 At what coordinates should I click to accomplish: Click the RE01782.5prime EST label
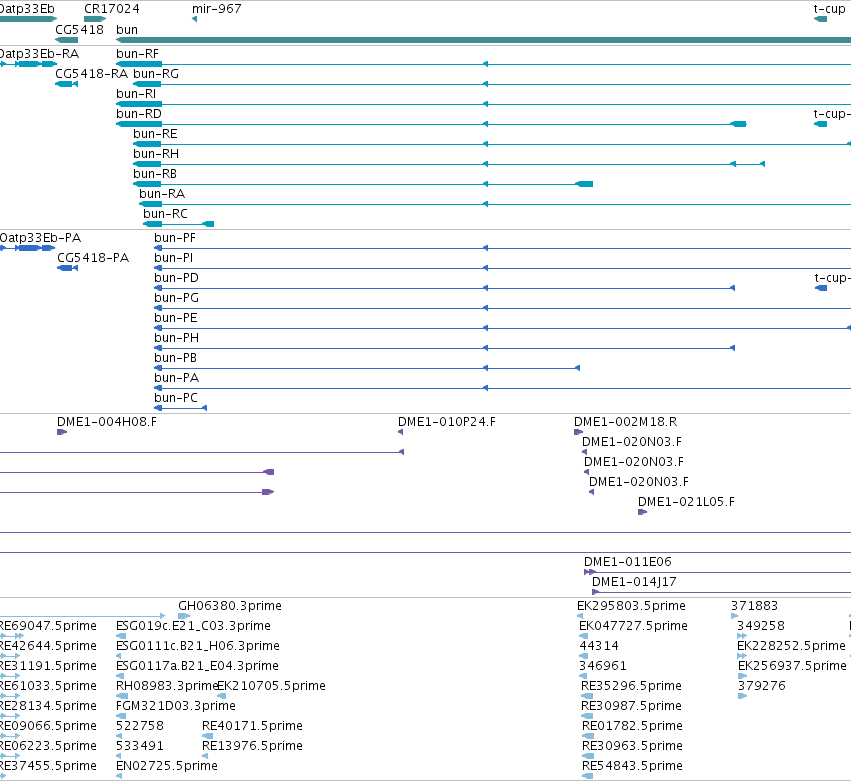(x=632, y=726)
